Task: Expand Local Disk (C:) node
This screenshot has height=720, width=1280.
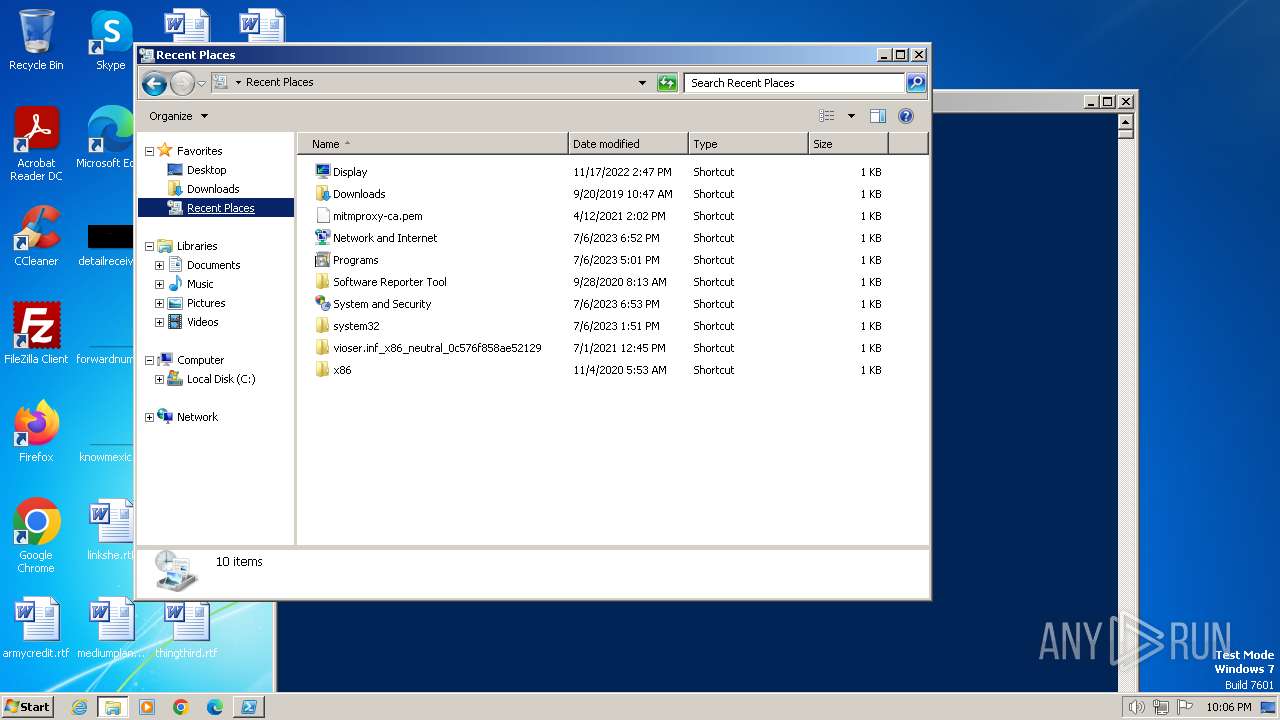Action: click(x=159, y=380)
